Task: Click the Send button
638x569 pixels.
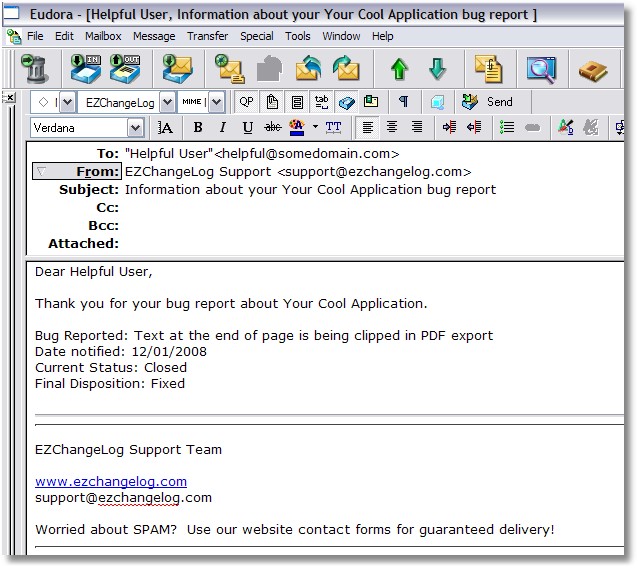Action: coord(487,102)
